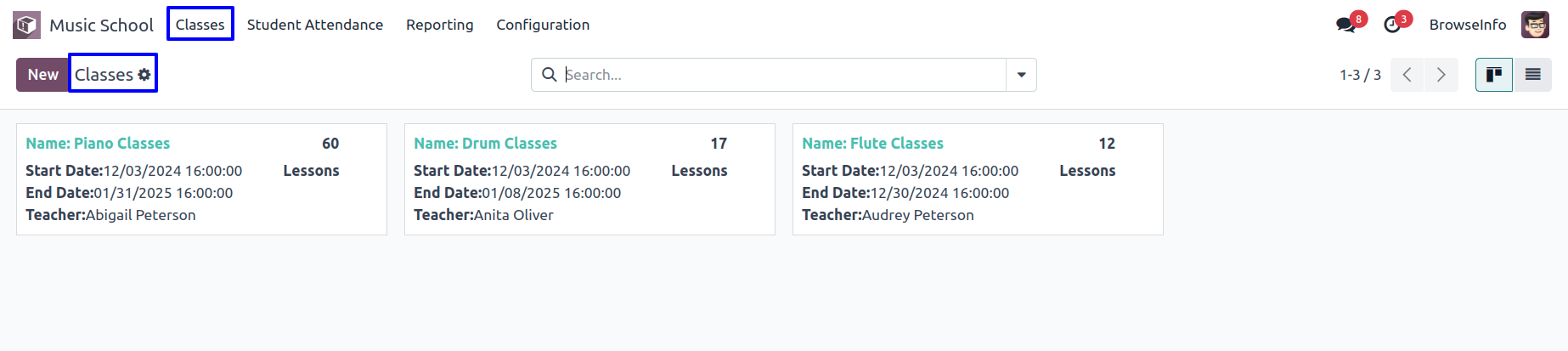Go to the previous page of records
This screenshot has height=351, width=1568.
click(x=1407, y=75)
